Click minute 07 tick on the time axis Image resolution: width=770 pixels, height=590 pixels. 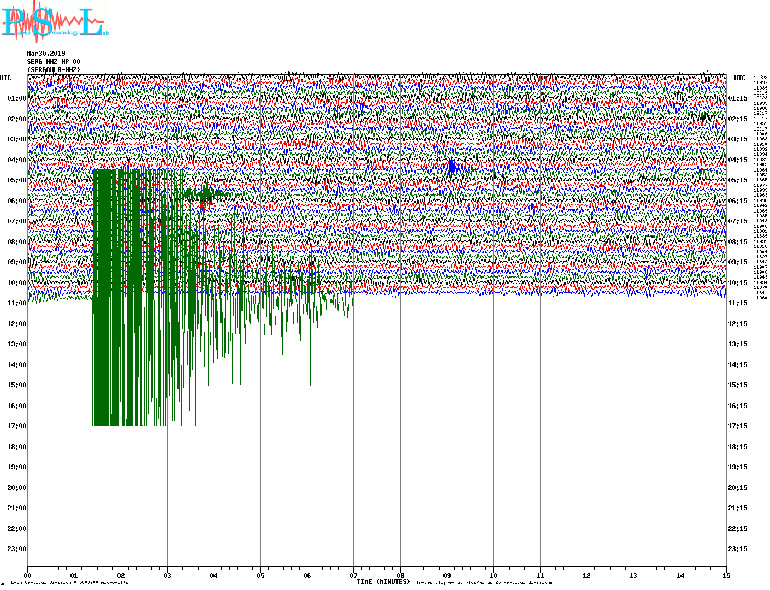353,576
